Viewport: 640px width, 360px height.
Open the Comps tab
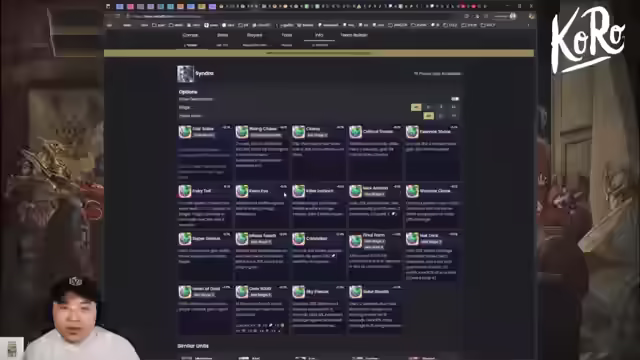click(x=190, y=35)
